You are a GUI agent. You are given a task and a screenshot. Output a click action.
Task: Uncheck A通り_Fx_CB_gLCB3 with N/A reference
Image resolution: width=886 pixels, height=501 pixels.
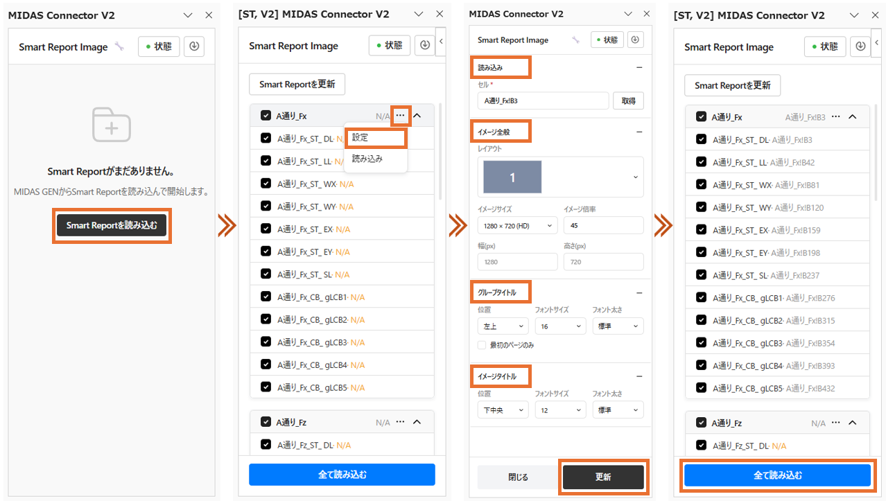(x=266, y=341)
